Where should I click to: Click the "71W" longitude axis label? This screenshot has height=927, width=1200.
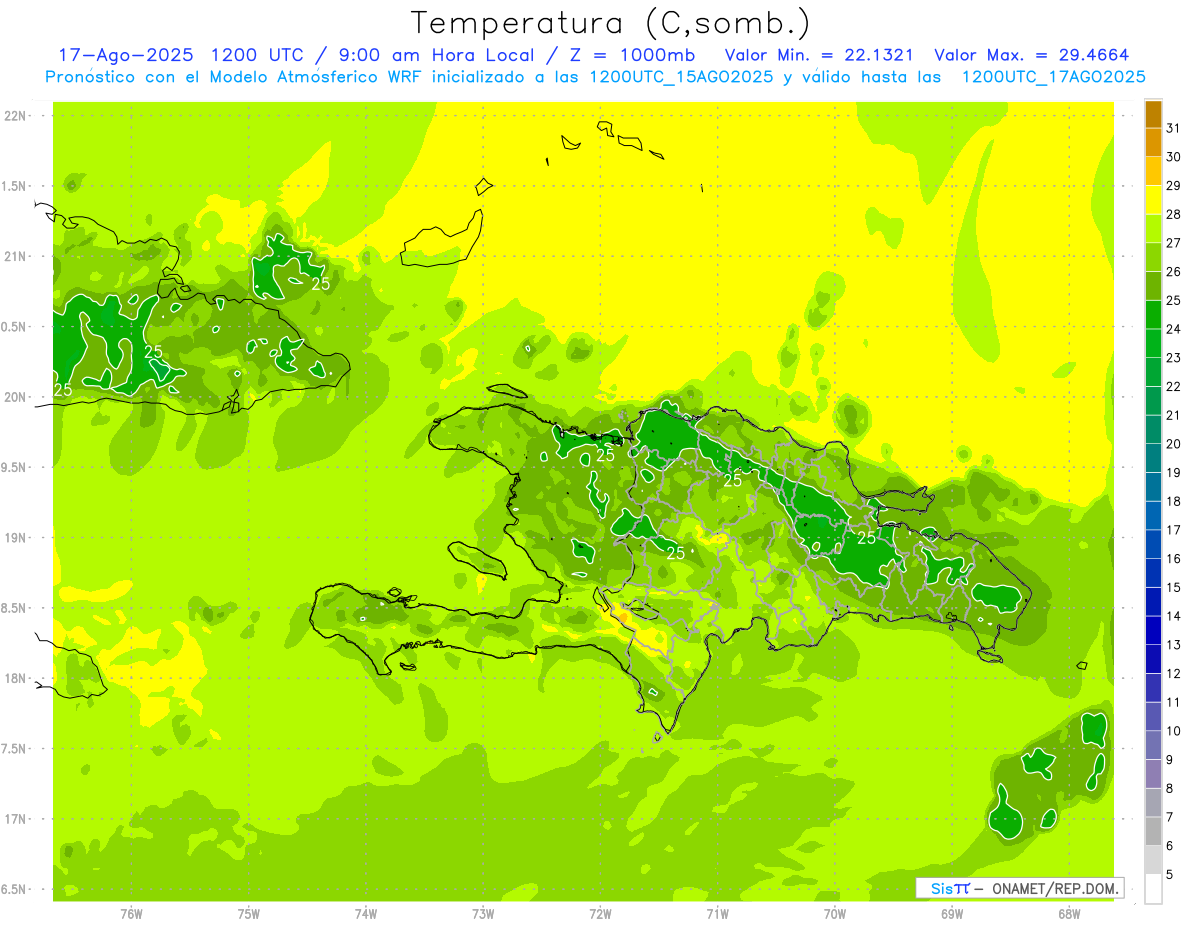[x=717, y=914]
